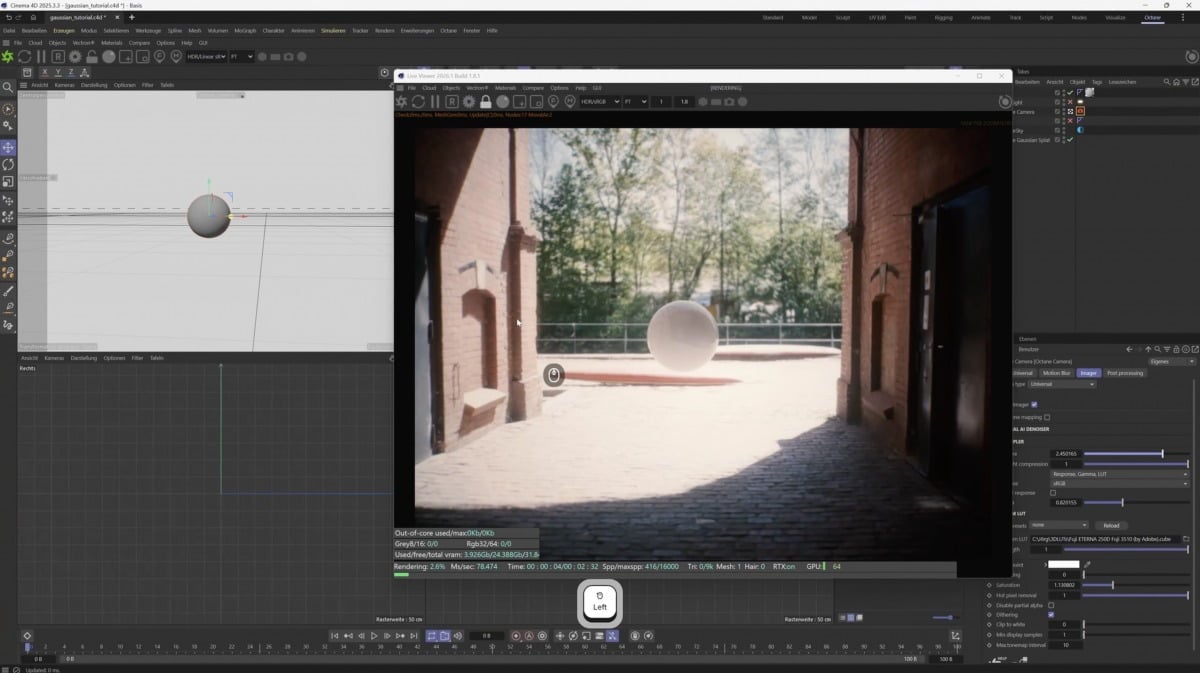Toggle the lock resolution padlock in Live Viewer
Viewport: 1200px width, 673px height.
(486, 102)
